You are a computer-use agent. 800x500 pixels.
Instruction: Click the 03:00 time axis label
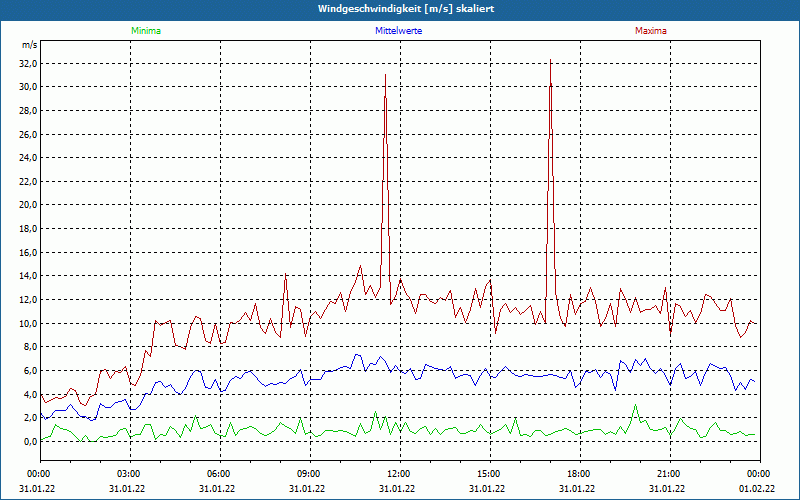[131, 474]
